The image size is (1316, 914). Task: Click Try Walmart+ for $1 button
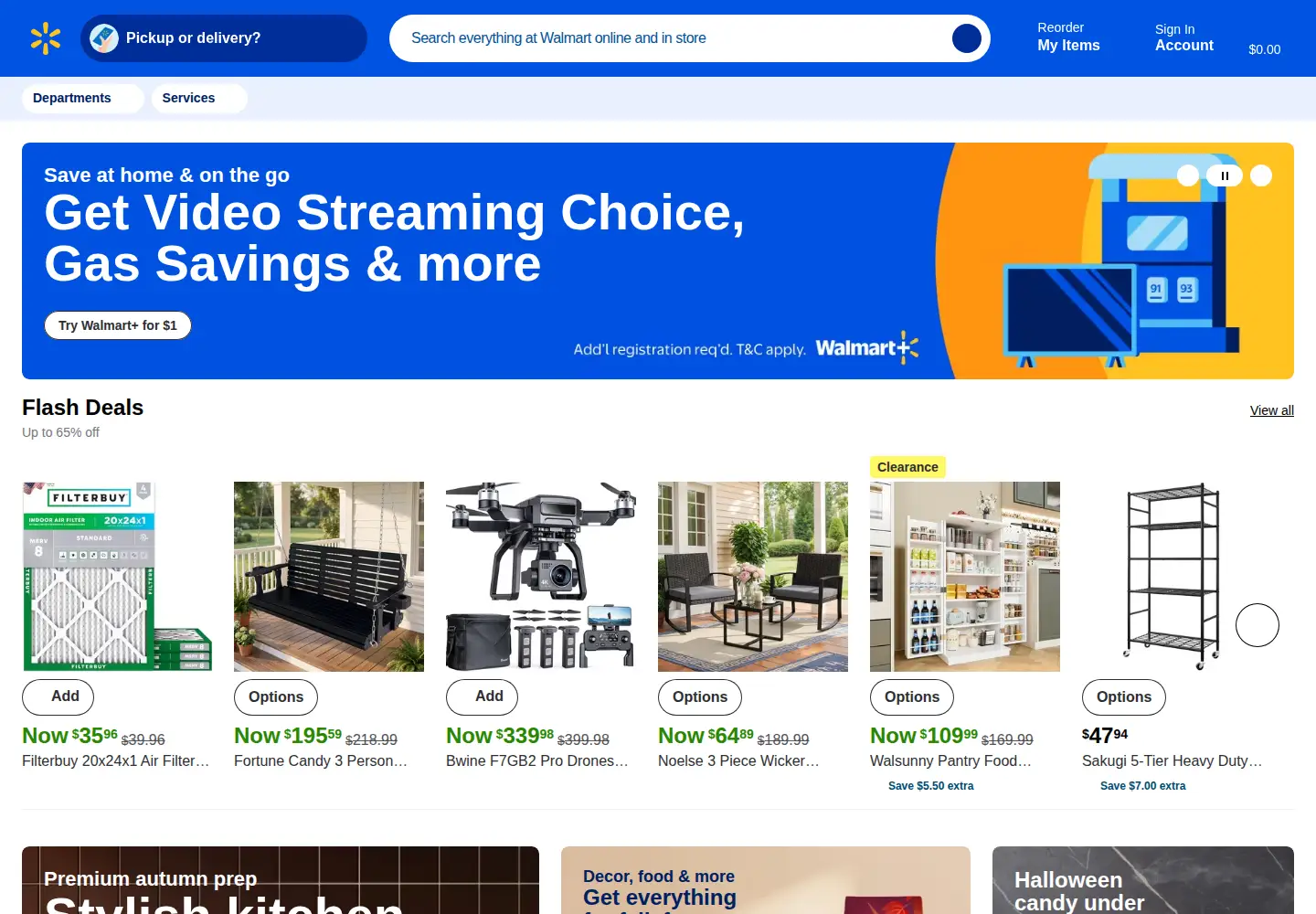(x=118, y=325)
